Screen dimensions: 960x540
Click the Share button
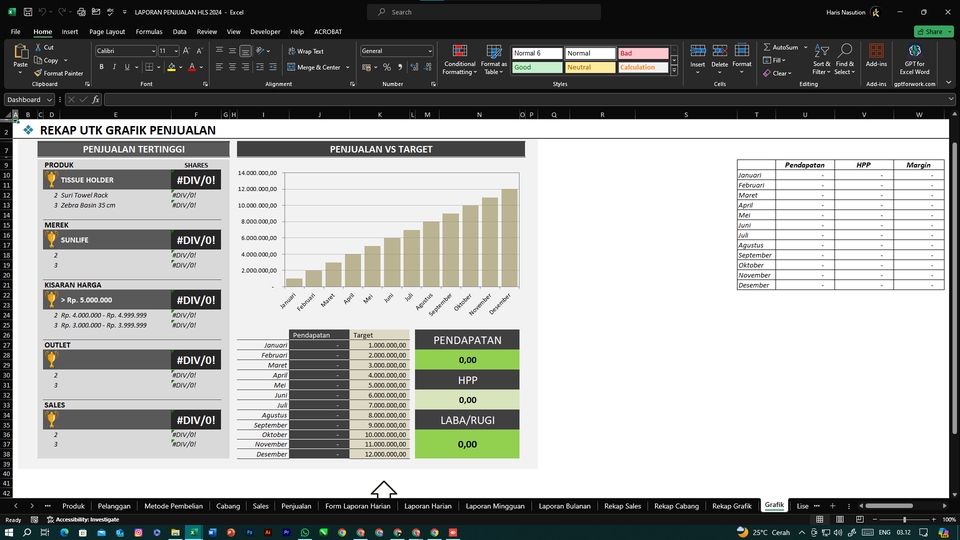(933, 31)
